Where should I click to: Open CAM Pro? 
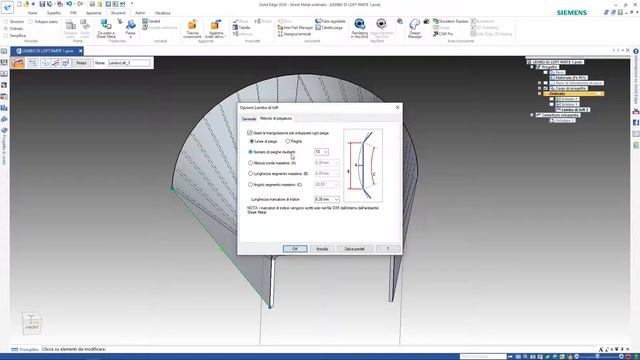443,34
